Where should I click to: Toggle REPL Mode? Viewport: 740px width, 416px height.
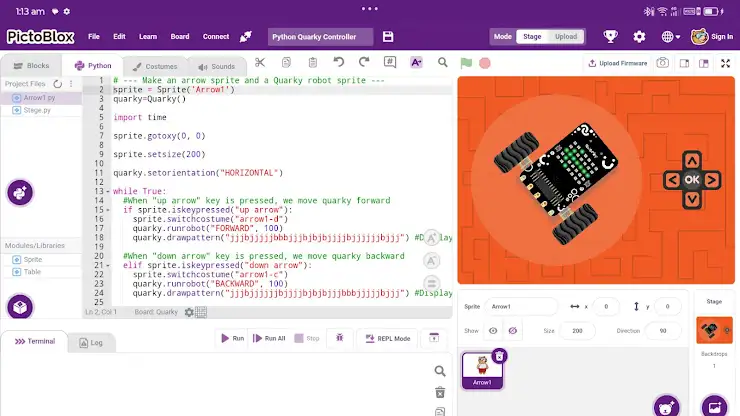387,339
